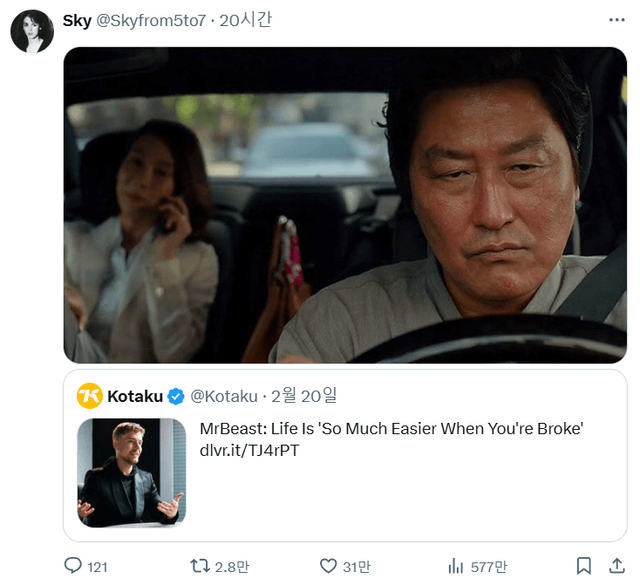The image size is (640, 585).
Task: Click Kotaku's blue verified badge
Action: [176, 397]
